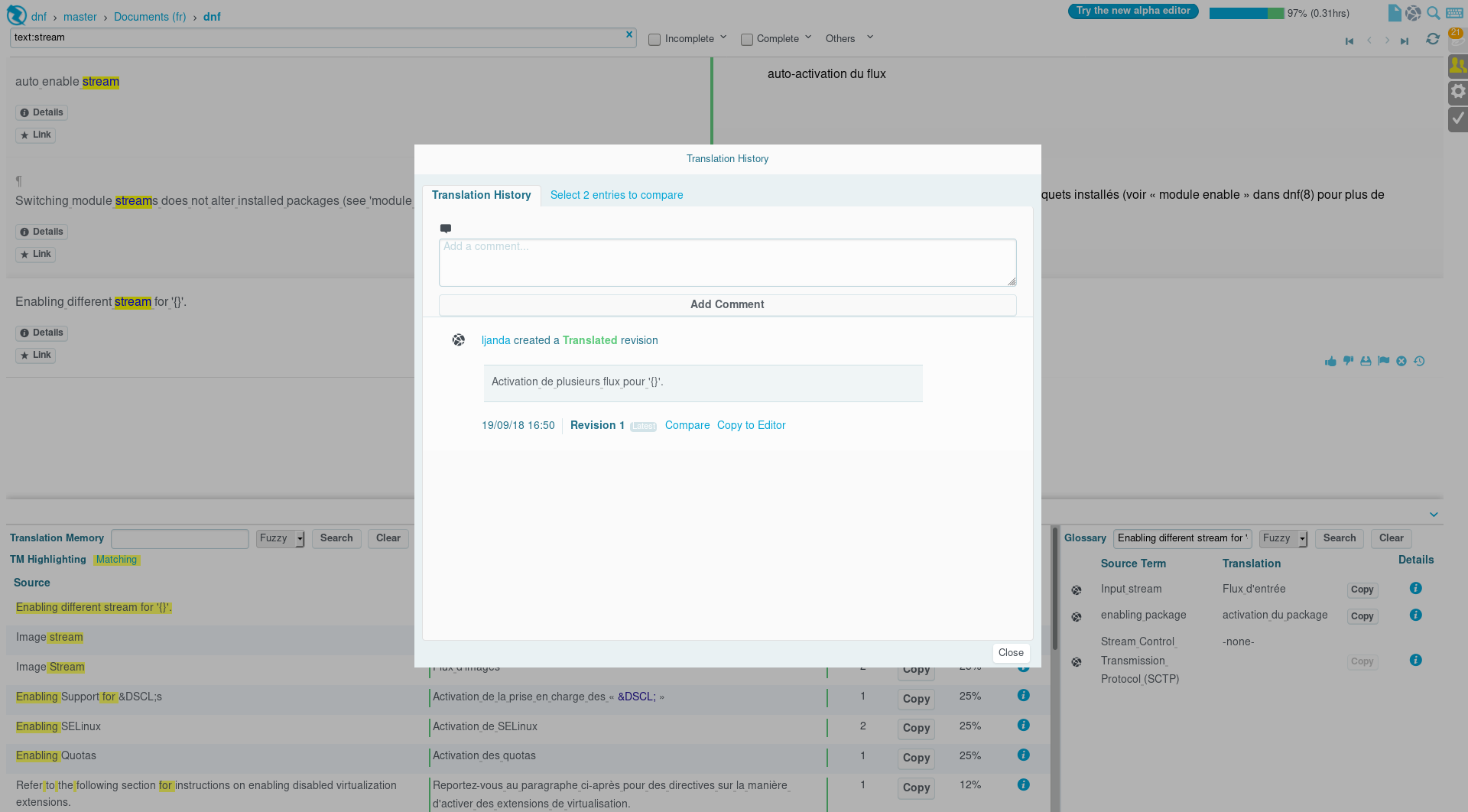Image resolution: width=1468 pixels, height=812 pixels.
Task: Reject translation with thumbs-down icon
Action: (1348, 361)
